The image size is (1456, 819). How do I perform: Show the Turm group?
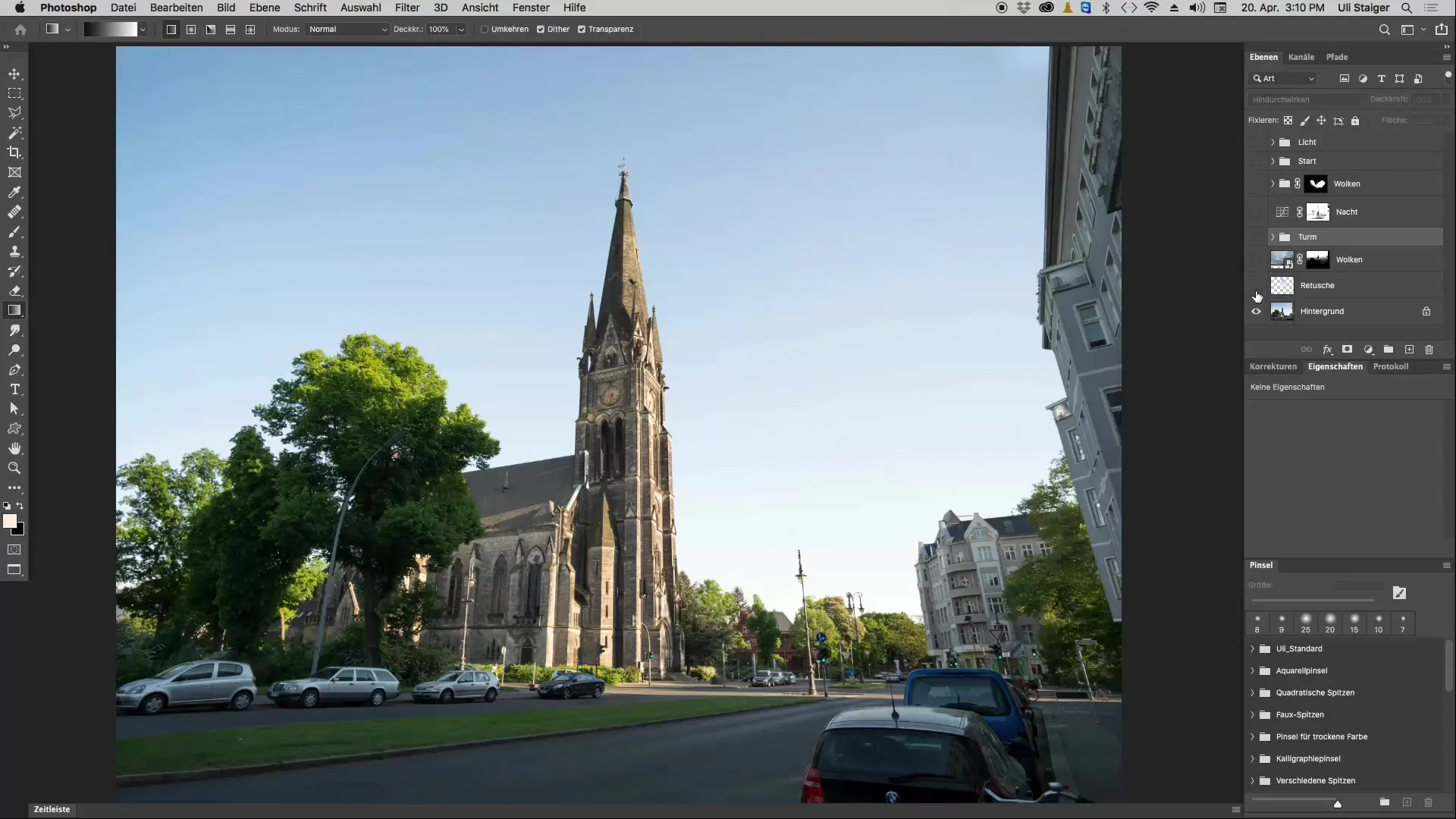tap(1257, 237)
